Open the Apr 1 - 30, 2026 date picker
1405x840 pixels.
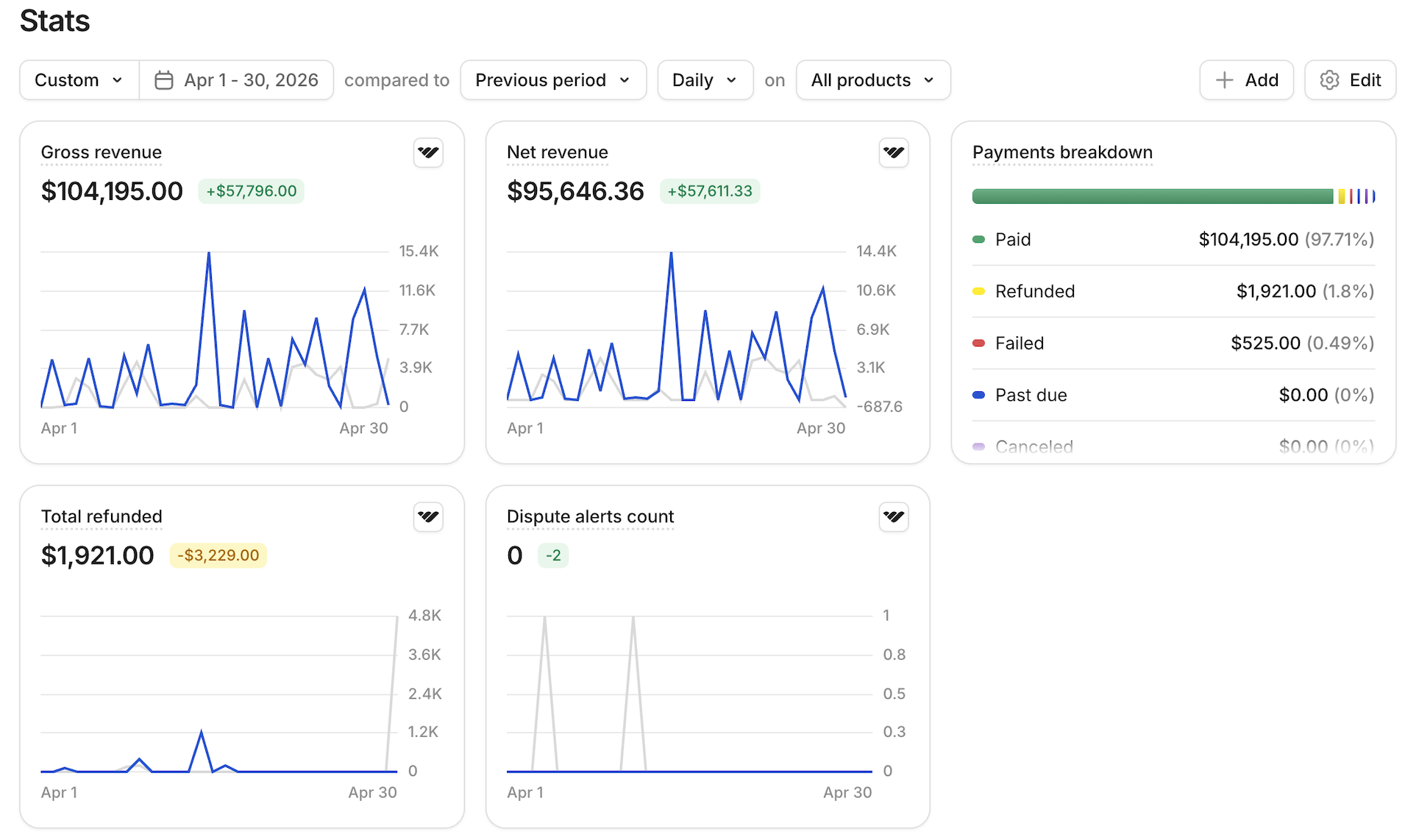click(236, 80)
